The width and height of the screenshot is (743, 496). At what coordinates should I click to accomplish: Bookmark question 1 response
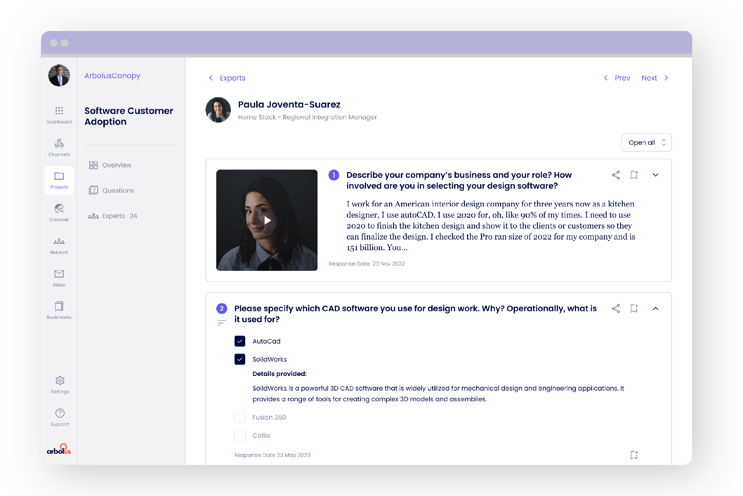pyautogui.click(x=634, y=175)
